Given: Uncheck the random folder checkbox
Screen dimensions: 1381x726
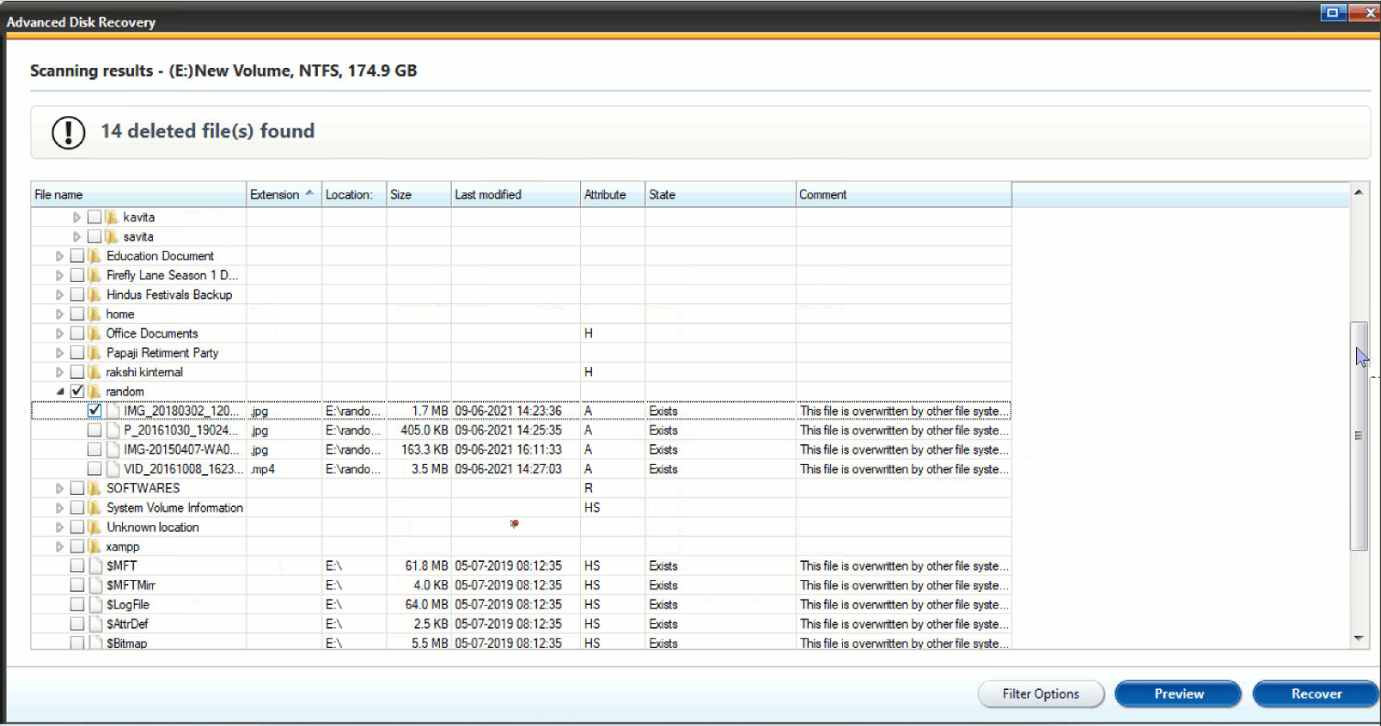Looking at the screenshot, I should 77,391.
